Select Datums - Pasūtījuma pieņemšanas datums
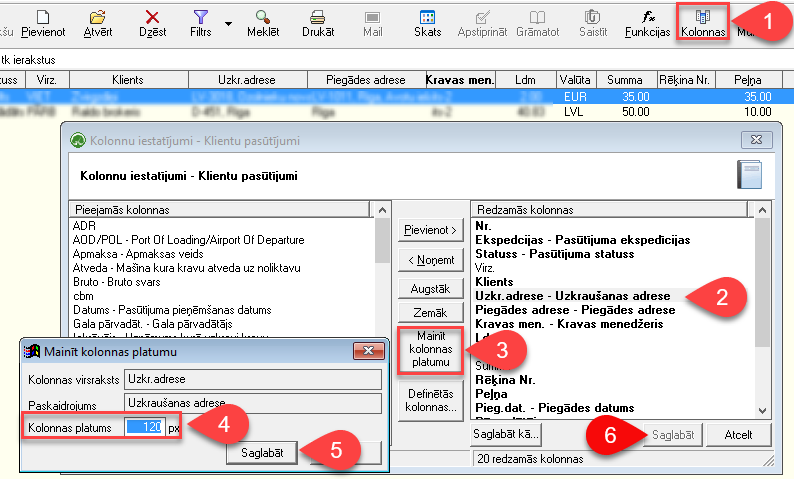 click(x=172, y=310)
